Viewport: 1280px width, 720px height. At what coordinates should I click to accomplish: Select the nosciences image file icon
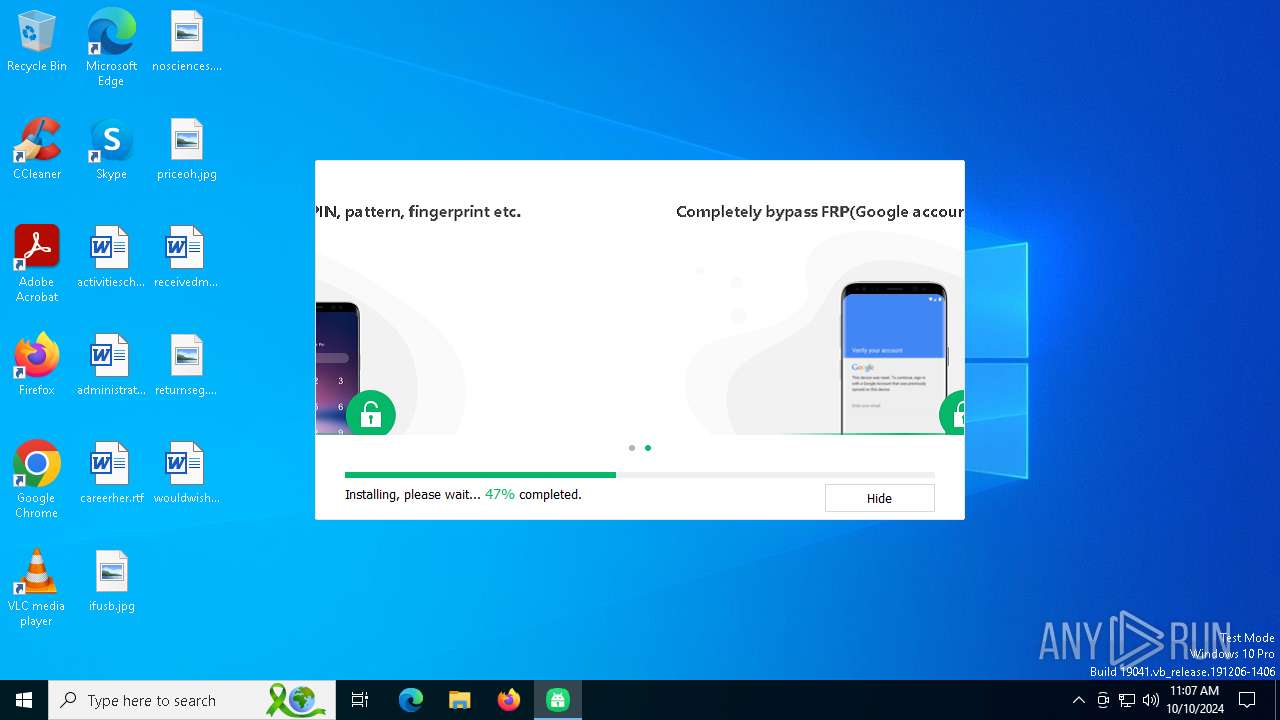187,42
